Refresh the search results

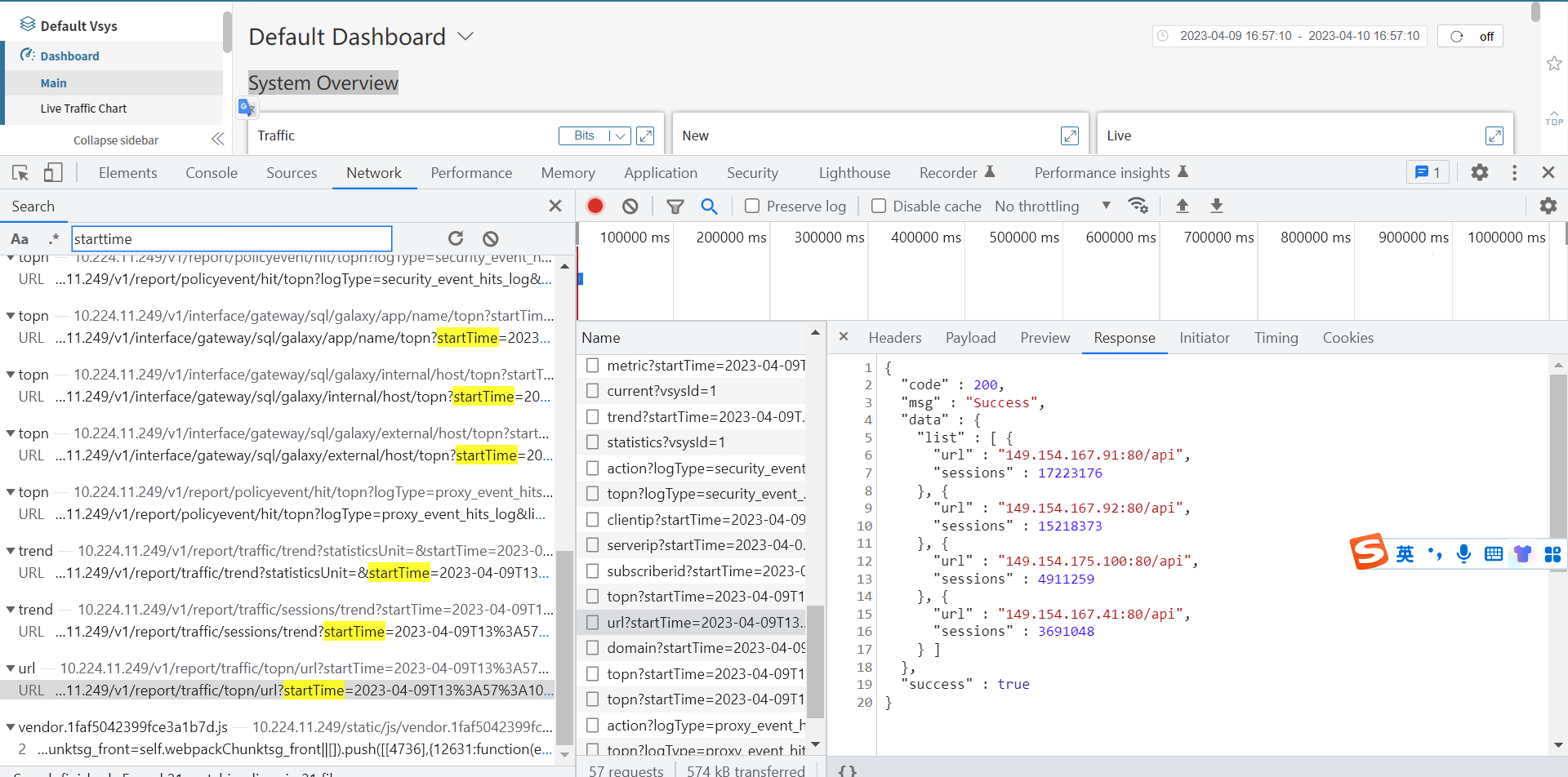[x=456, y=238]
